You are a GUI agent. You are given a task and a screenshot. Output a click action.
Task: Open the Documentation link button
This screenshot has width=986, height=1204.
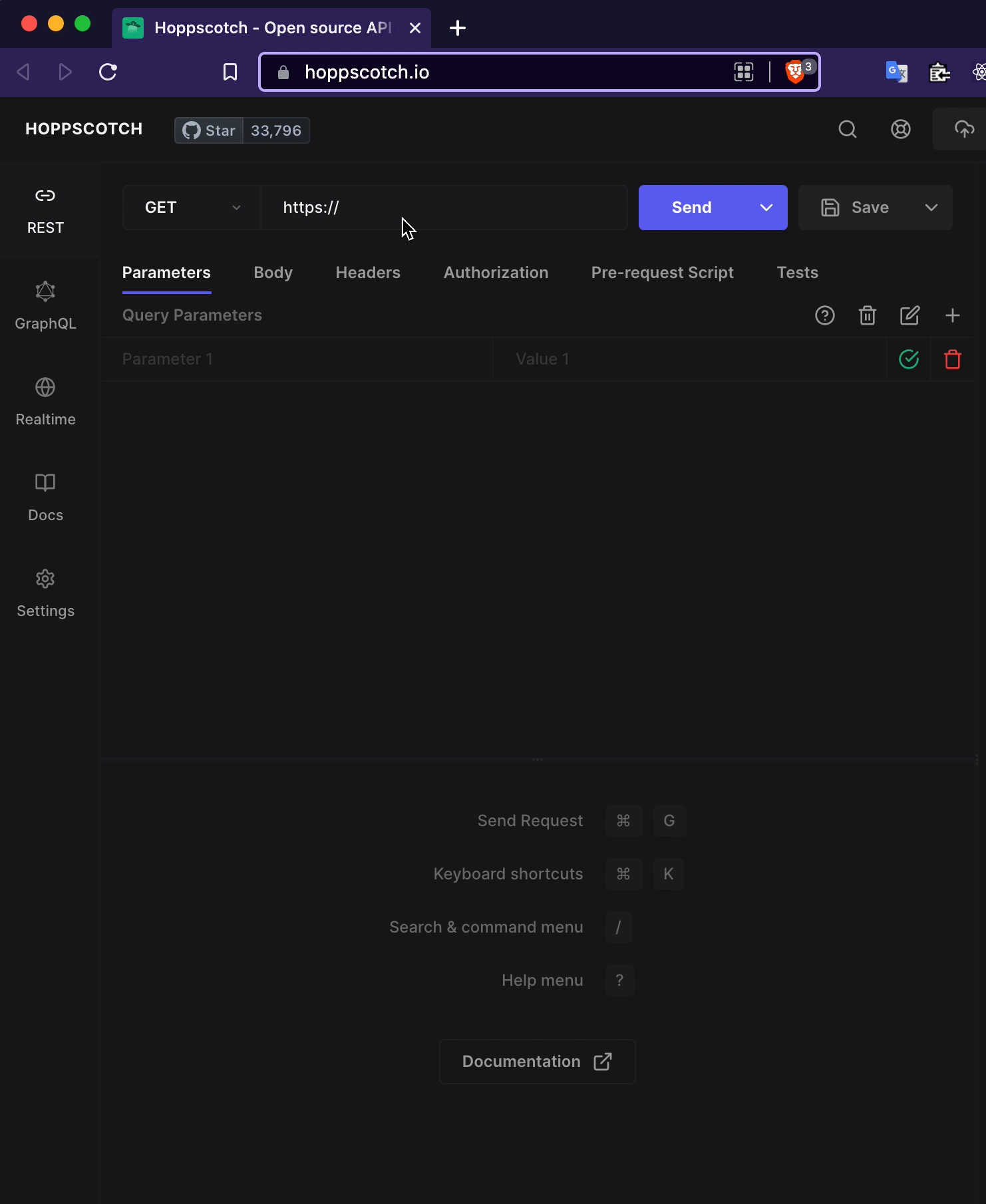pyautogui.click(x=538, y=1062)
